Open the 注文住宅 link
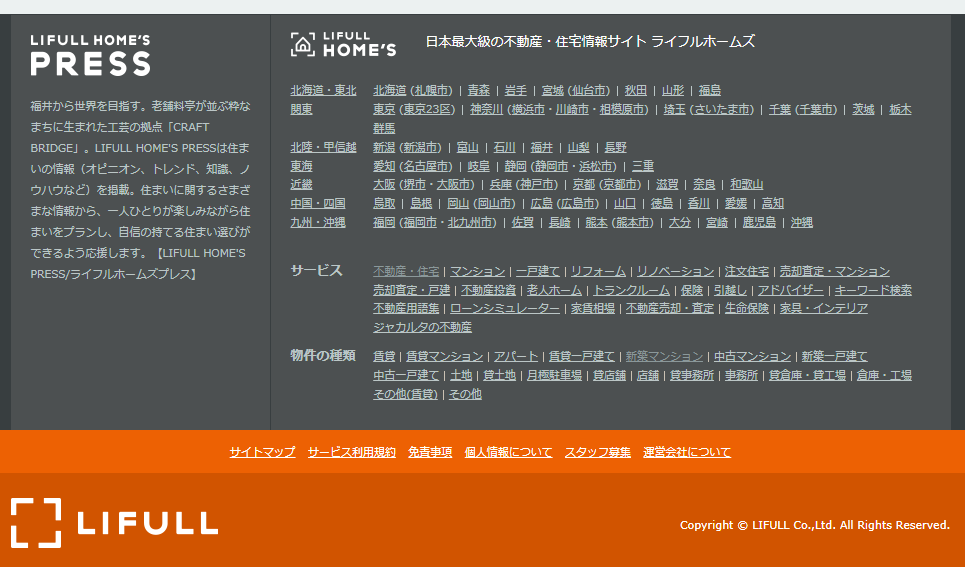 [x=747, y=271]
